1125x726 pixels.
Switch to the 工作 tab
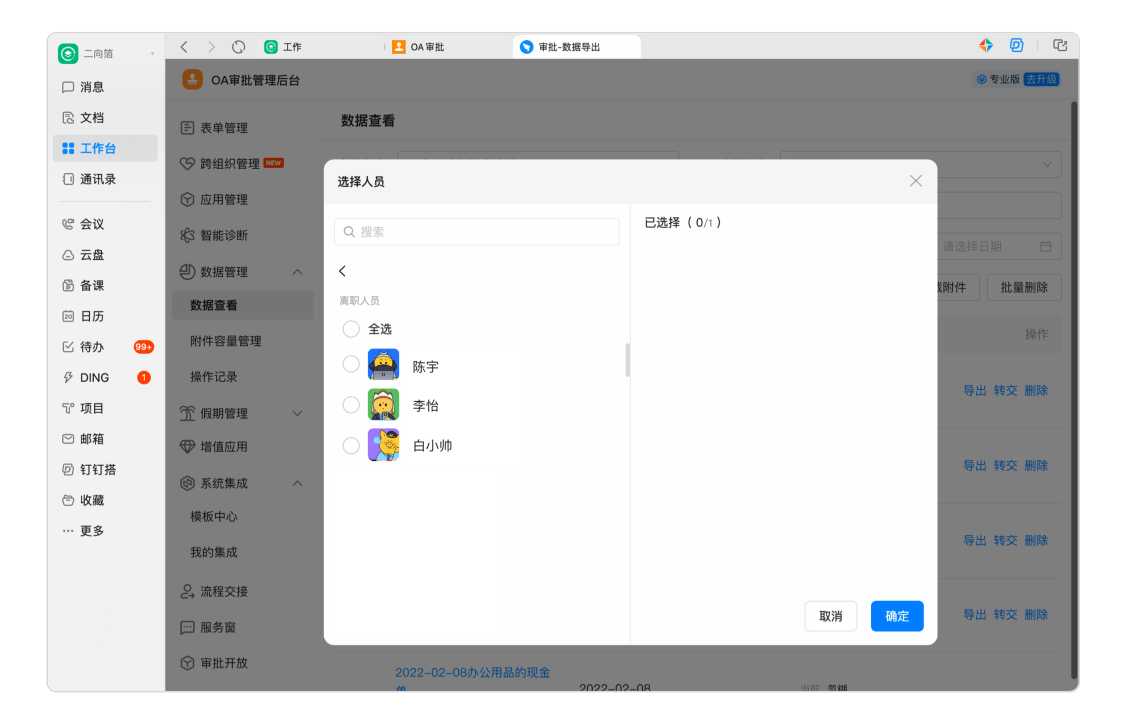pyautogui.click(x=291, y=47)
